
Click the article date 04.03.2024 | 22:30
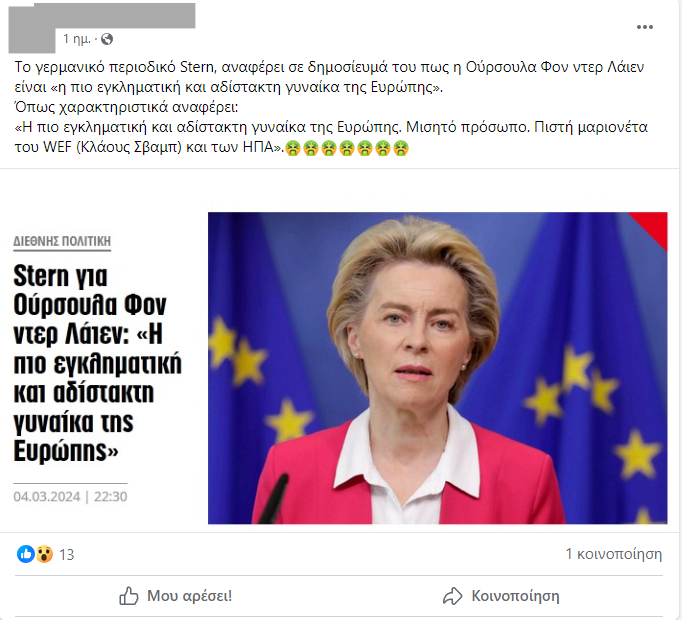pos(70,496)
